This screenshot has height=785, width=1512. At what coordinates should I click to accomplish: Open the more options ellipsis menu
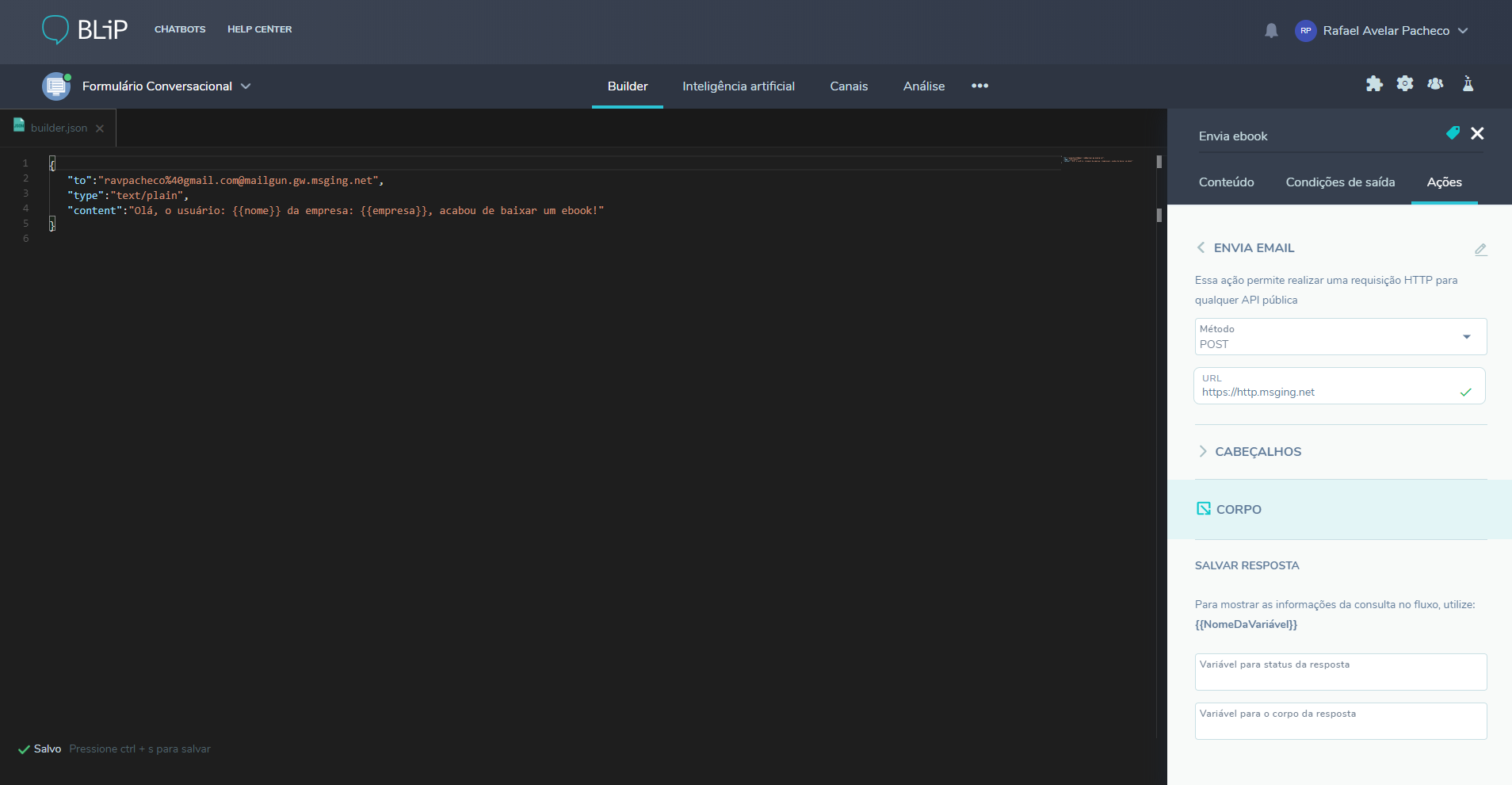tap(979, 86)
